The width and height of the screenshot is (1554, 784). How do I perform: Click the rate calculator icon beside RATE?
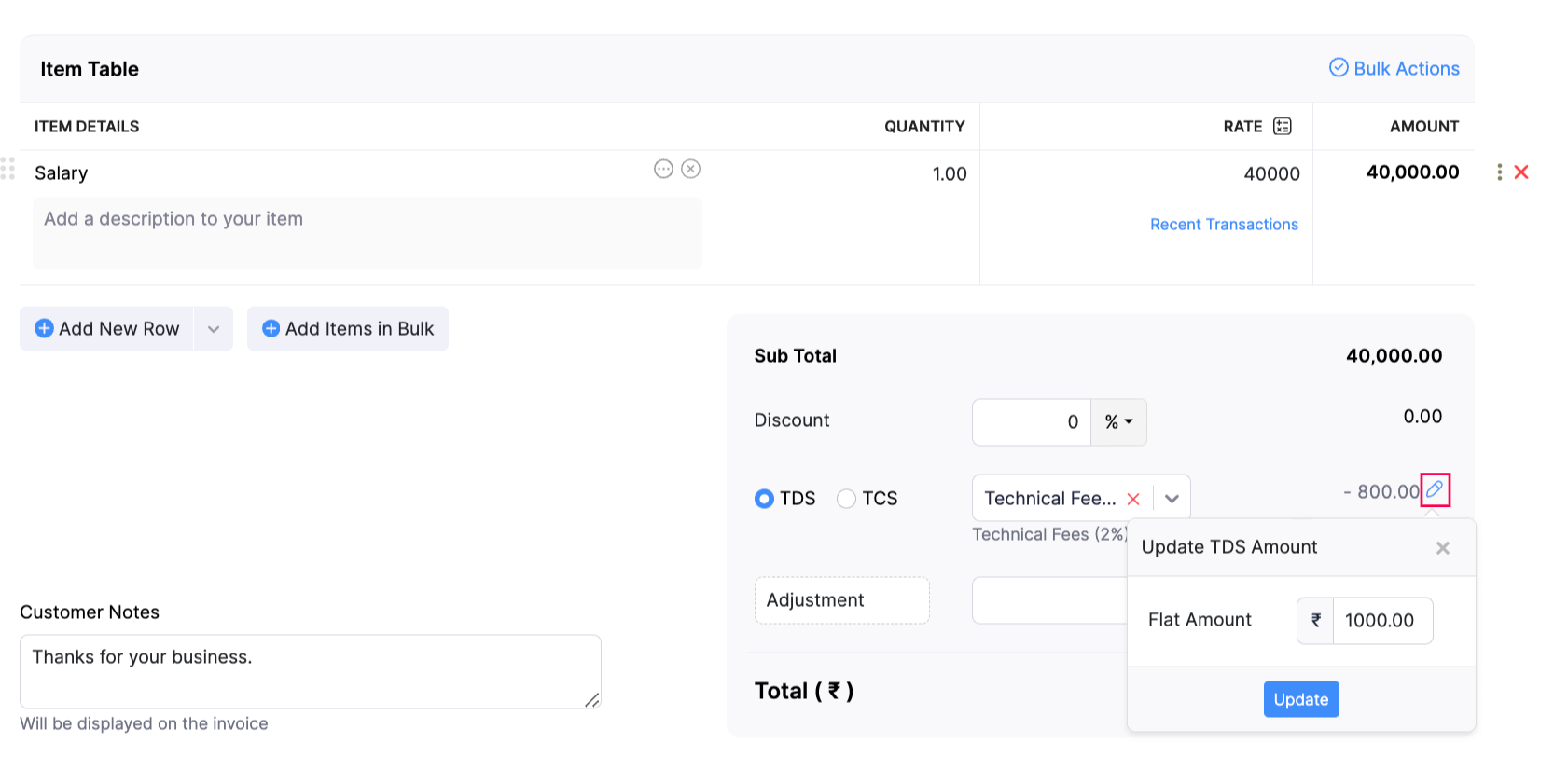1283,126
